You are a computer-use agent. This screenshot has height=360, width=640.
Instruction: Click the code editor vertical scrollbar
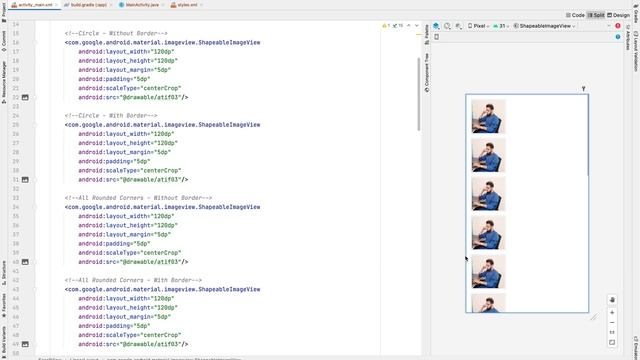coord(418,94)
